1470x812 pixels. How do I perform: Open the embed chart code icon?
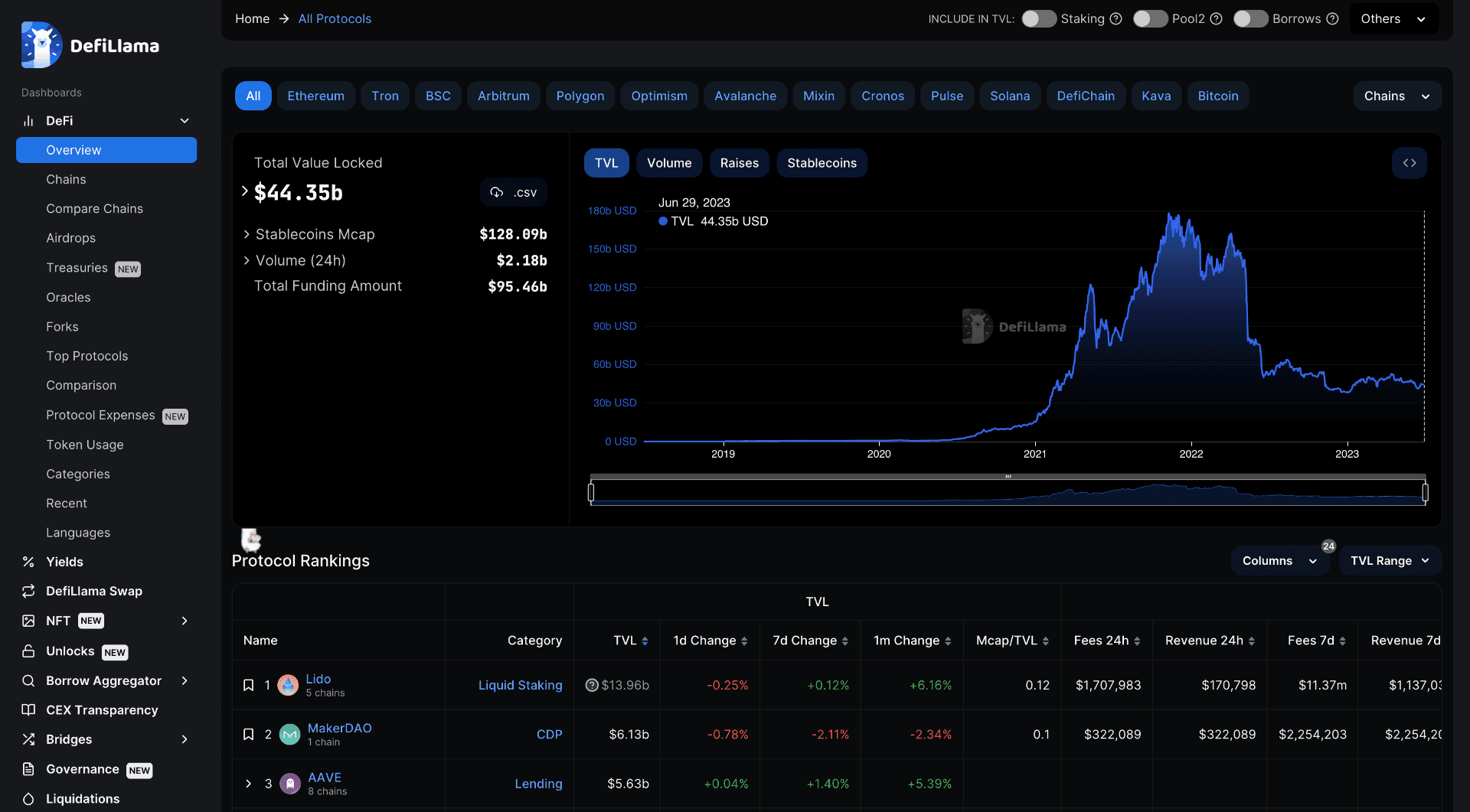coord(1409,163)
